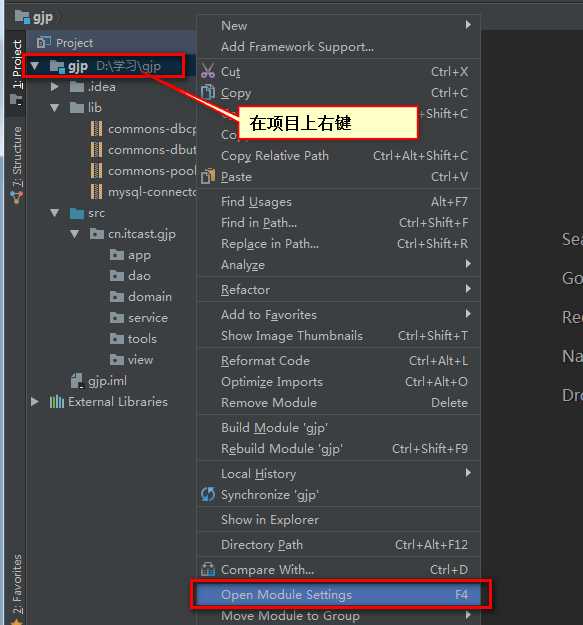
Task: Select Add Framework Support menu entry
Action: pos(340,47)
